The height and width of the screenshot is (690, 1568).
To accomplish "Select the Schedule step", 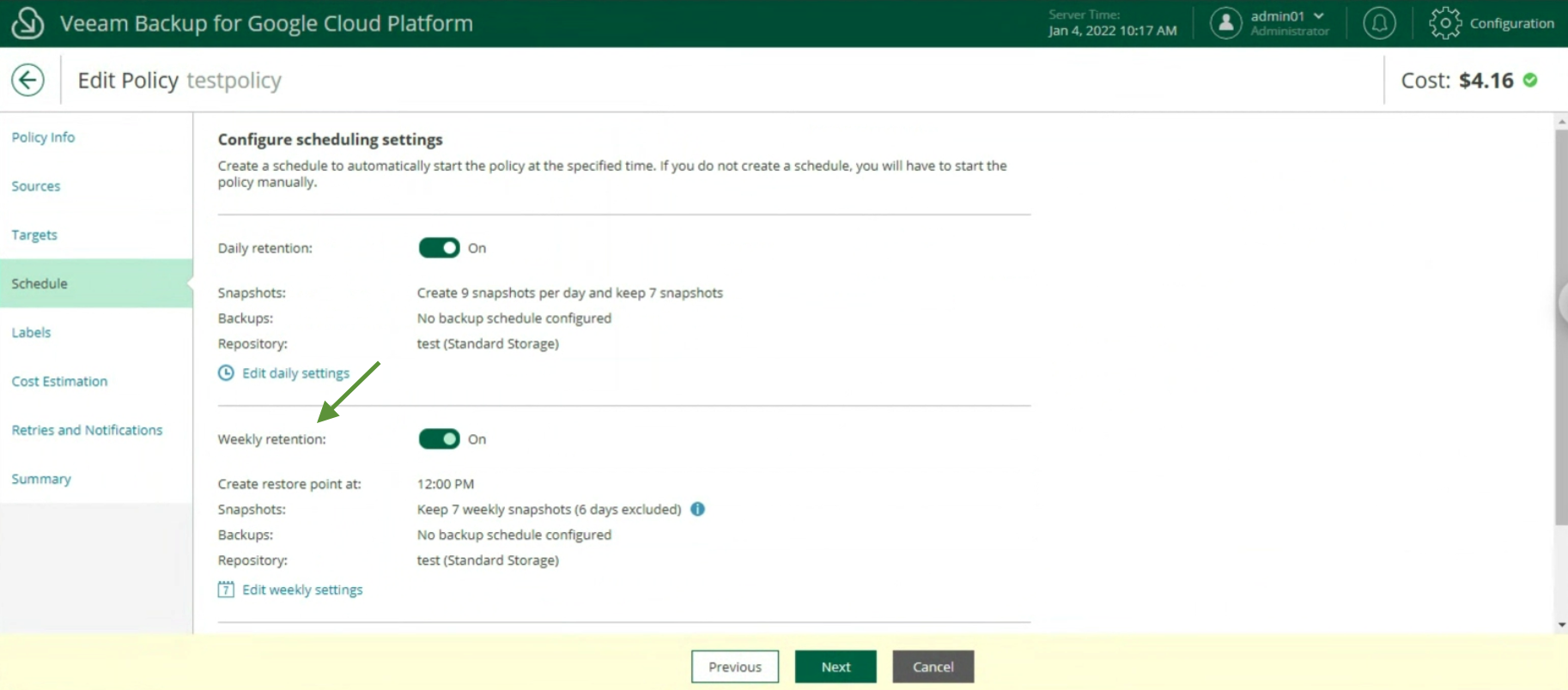I will tap(96, 283).
